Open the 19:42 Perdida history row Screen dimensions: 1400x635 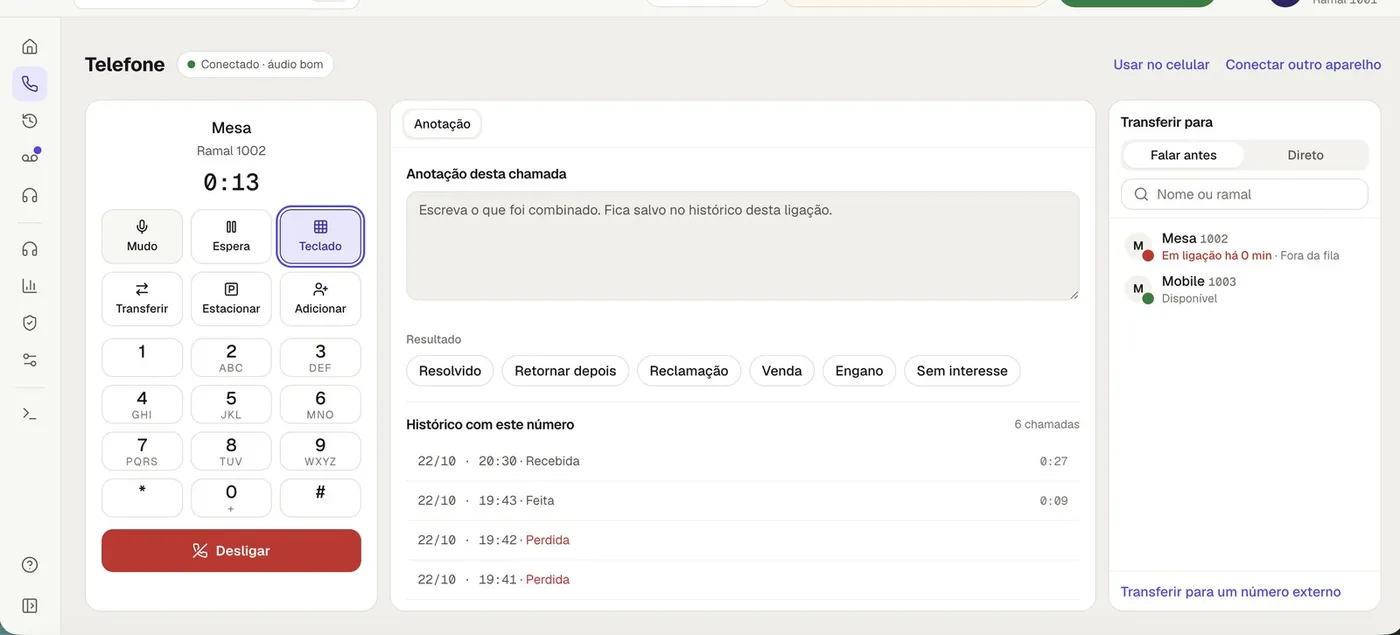(x=743, y=540)
